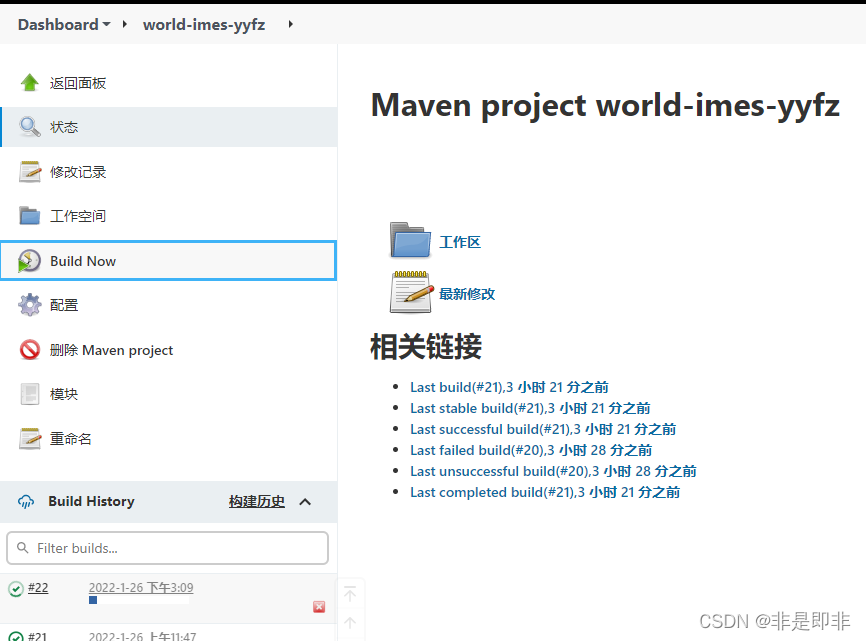
Task: Open Last build(#21) link
Action: pos(509,387)
